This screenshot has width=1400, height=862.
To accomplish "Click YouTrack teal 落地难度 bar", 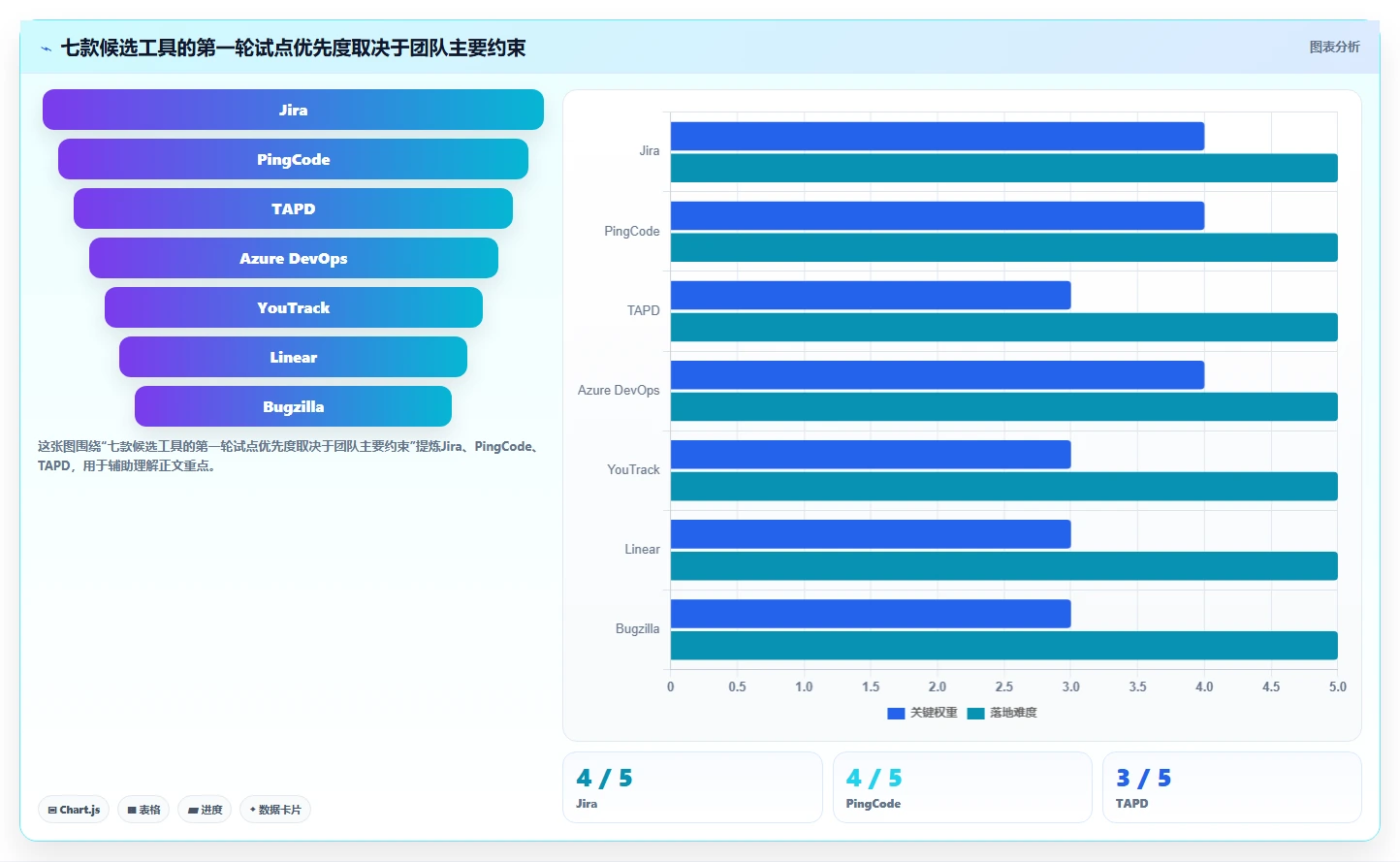I will pyautogui.click(x=1004, y=486).
